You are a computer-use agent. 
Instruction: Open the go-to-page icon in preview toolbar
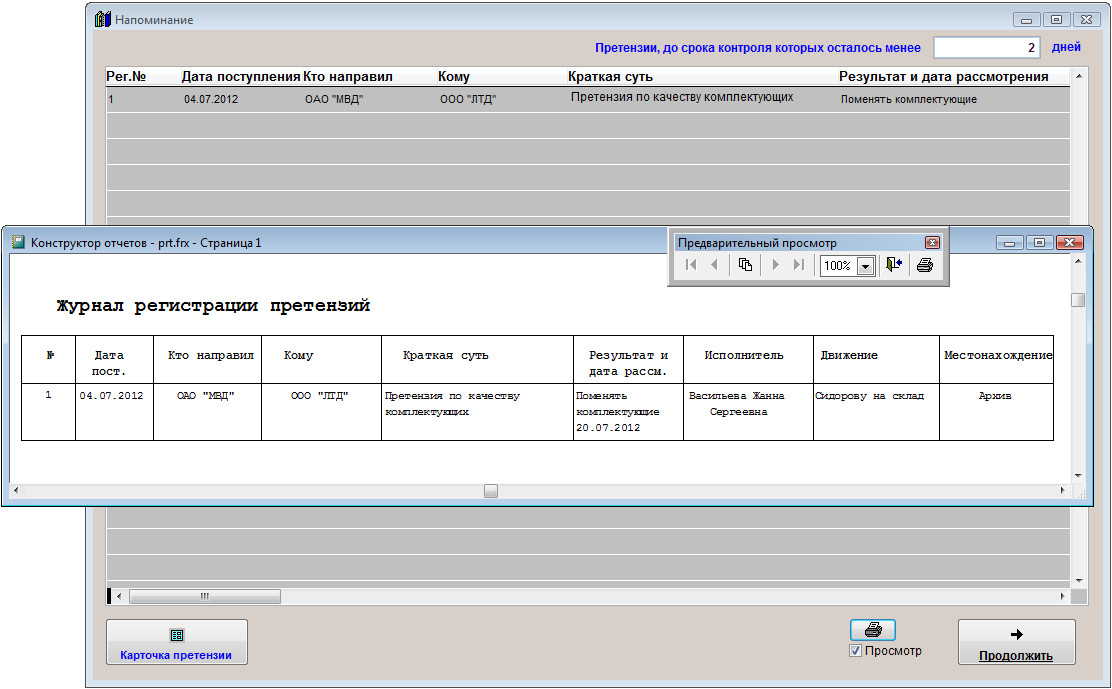(745, 265)
